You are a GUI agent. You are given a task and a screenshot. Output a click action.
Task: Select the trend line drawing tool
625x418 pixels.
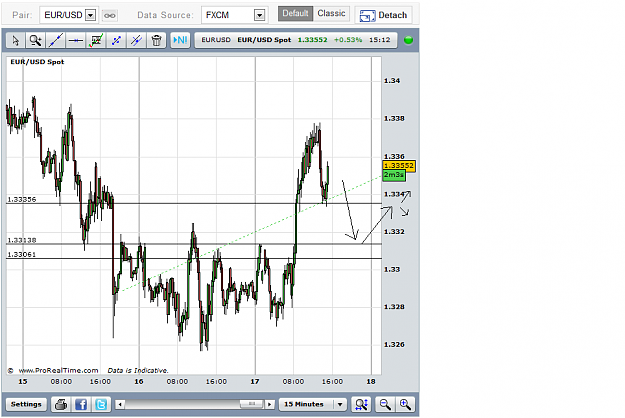(x=55, y=40)
